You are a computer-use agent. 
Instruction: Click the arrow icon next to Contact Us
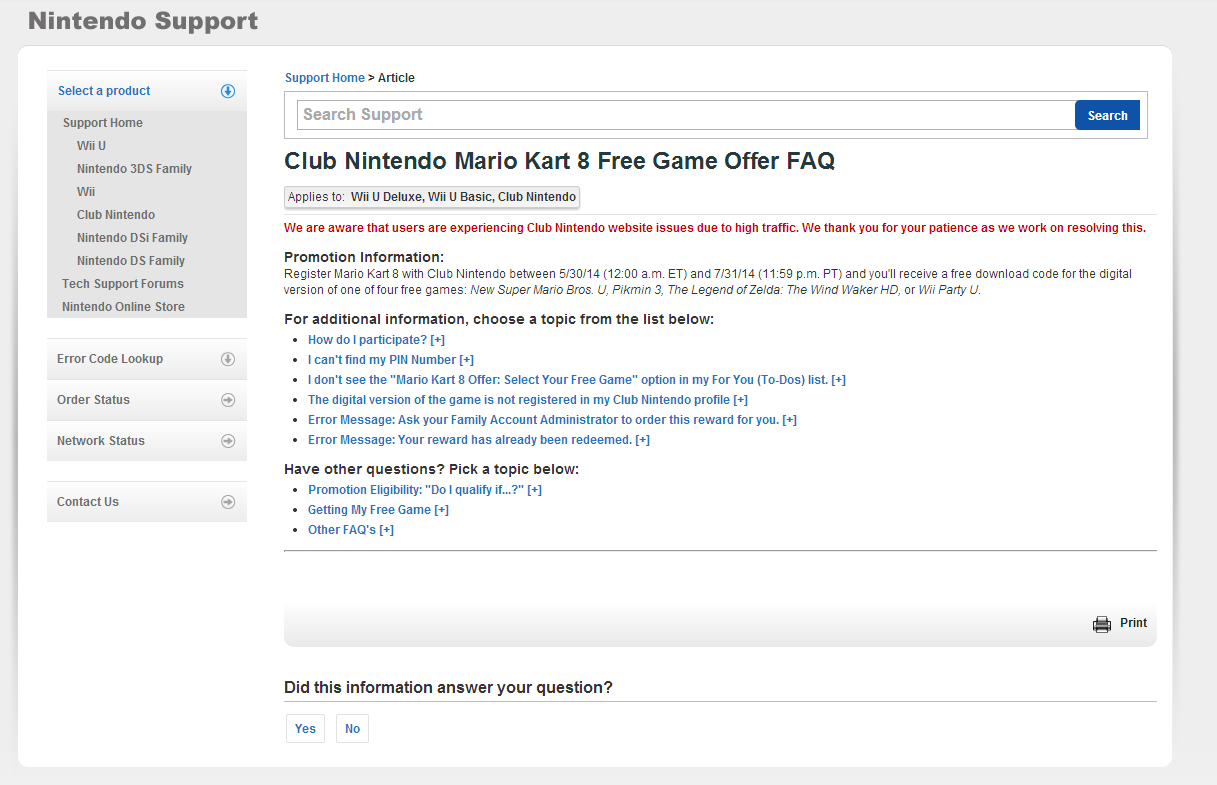pos(228,502)
